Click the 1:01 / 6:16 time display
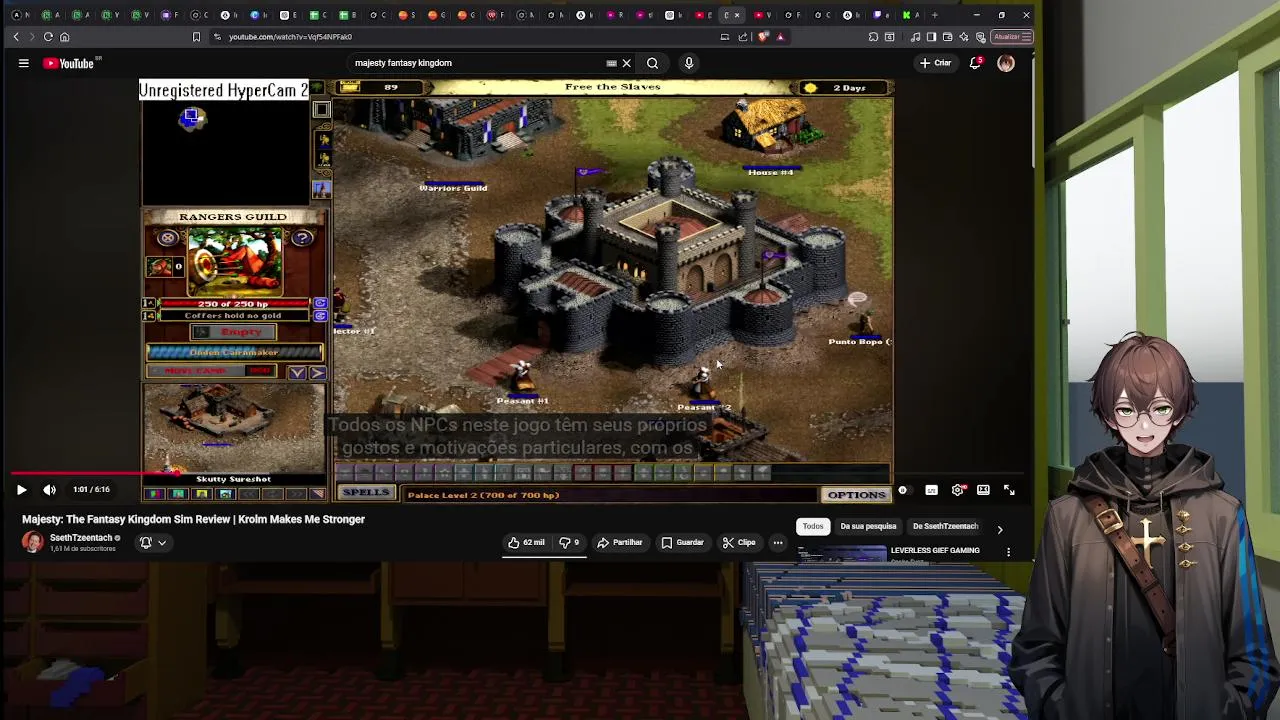Image resolution: width=1280 pixels, height=720 pixels. (x=91, y=490)
